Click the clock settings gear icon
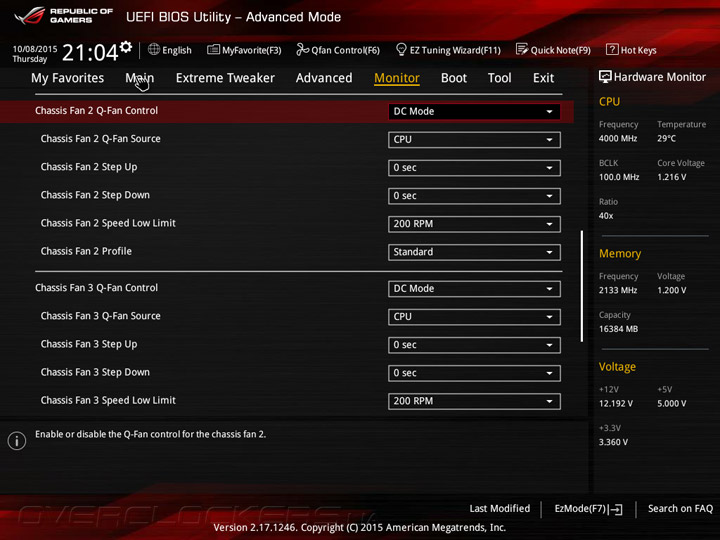Screen dimensions: 720x540 126,46
